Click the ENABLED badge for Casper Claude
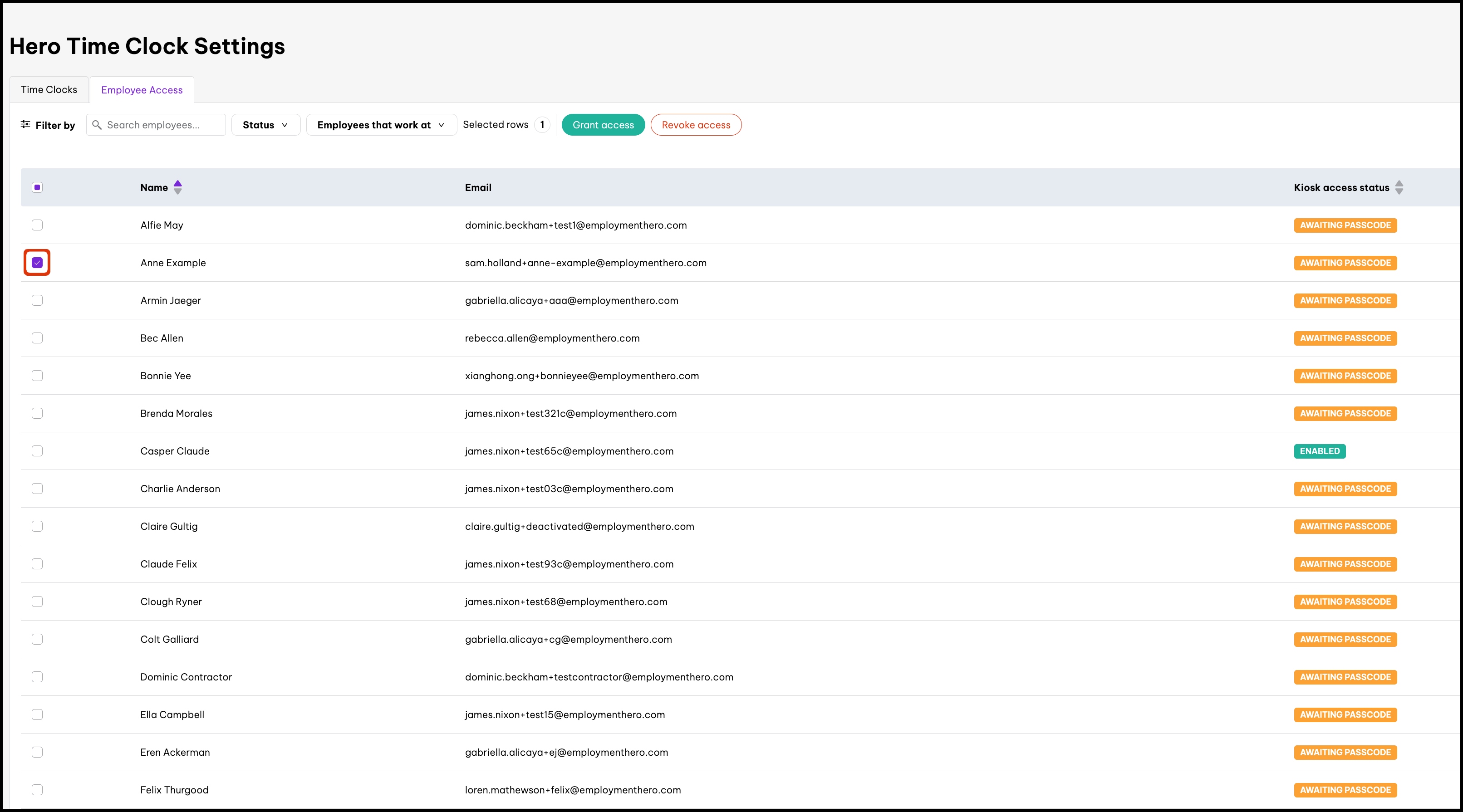 [1319, 451]
